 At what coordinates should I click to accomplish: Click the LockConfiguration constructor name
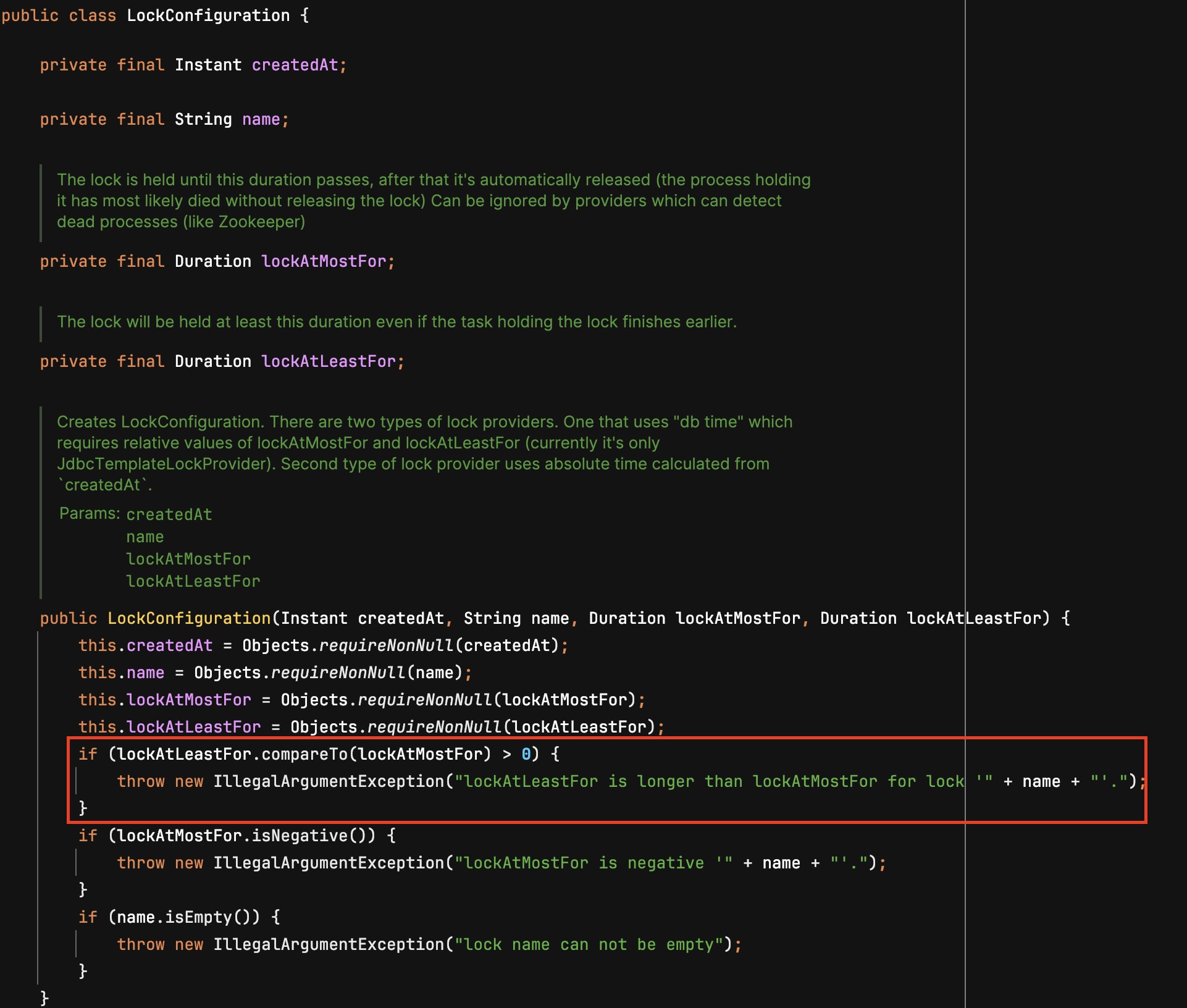coord(189,618)
